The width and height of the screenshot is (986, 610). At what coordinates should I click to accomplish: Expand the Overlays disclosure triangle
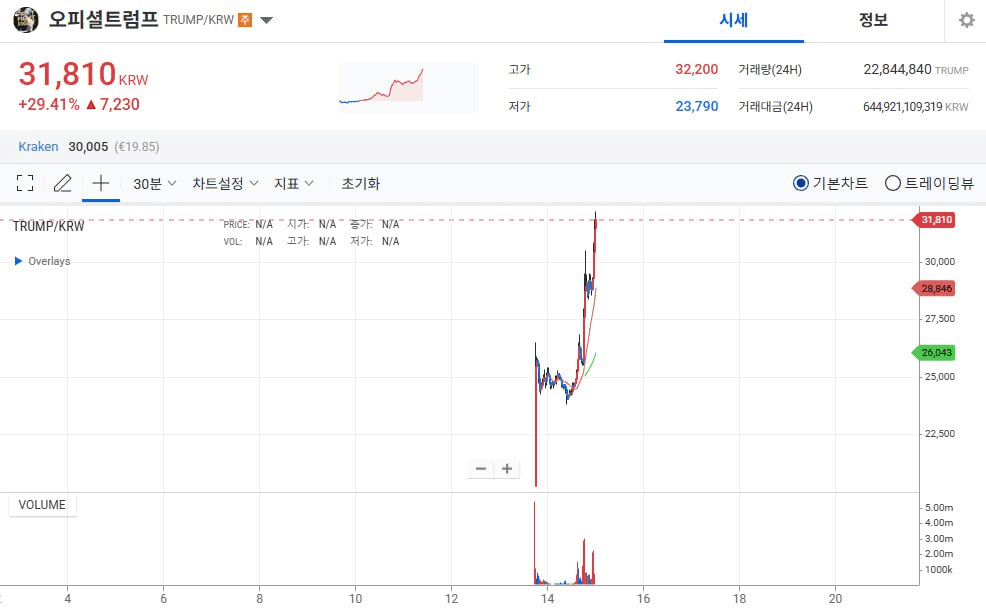(x=18, y=260)
